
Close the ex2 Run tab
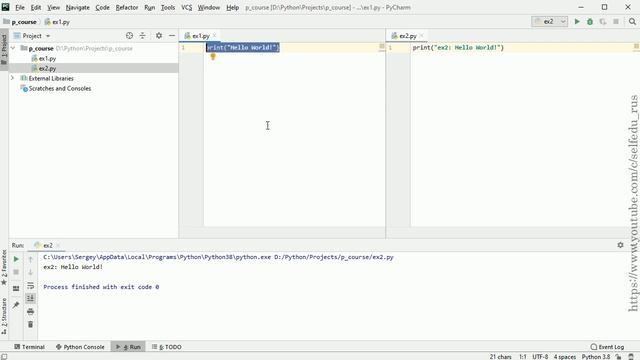58,245
